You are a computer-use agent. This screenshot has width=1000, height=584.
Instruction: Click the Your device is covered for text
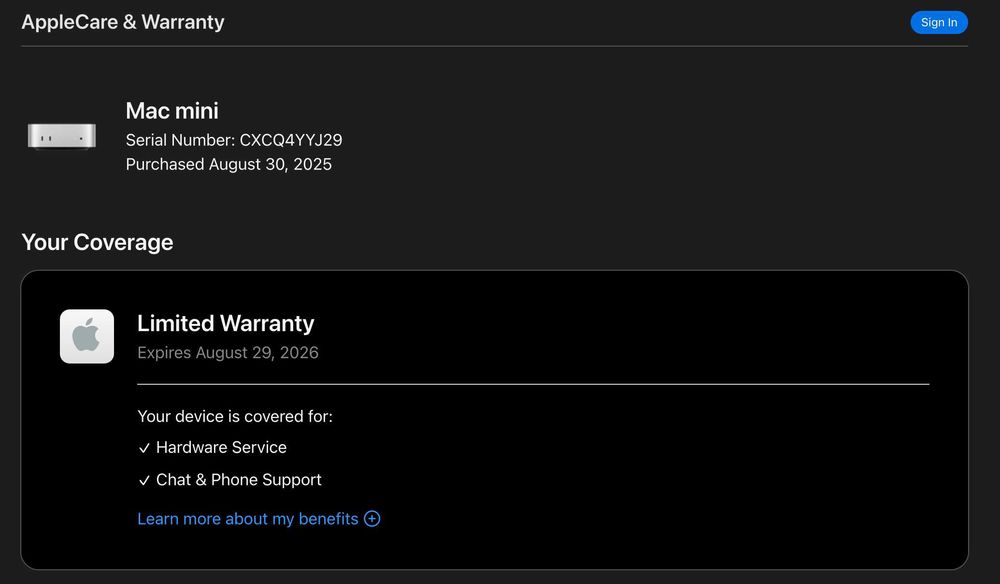click(x=235, y=416)
